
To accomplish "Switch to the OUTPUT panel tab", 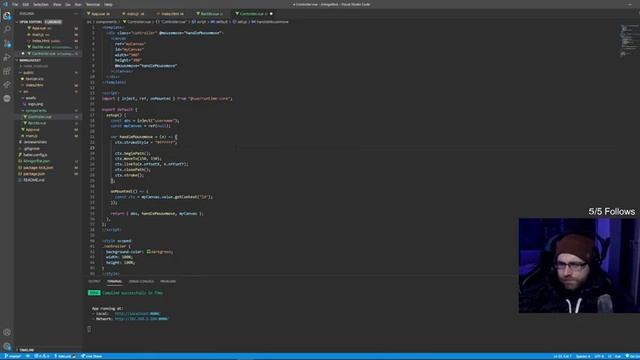I will point(94,281).
